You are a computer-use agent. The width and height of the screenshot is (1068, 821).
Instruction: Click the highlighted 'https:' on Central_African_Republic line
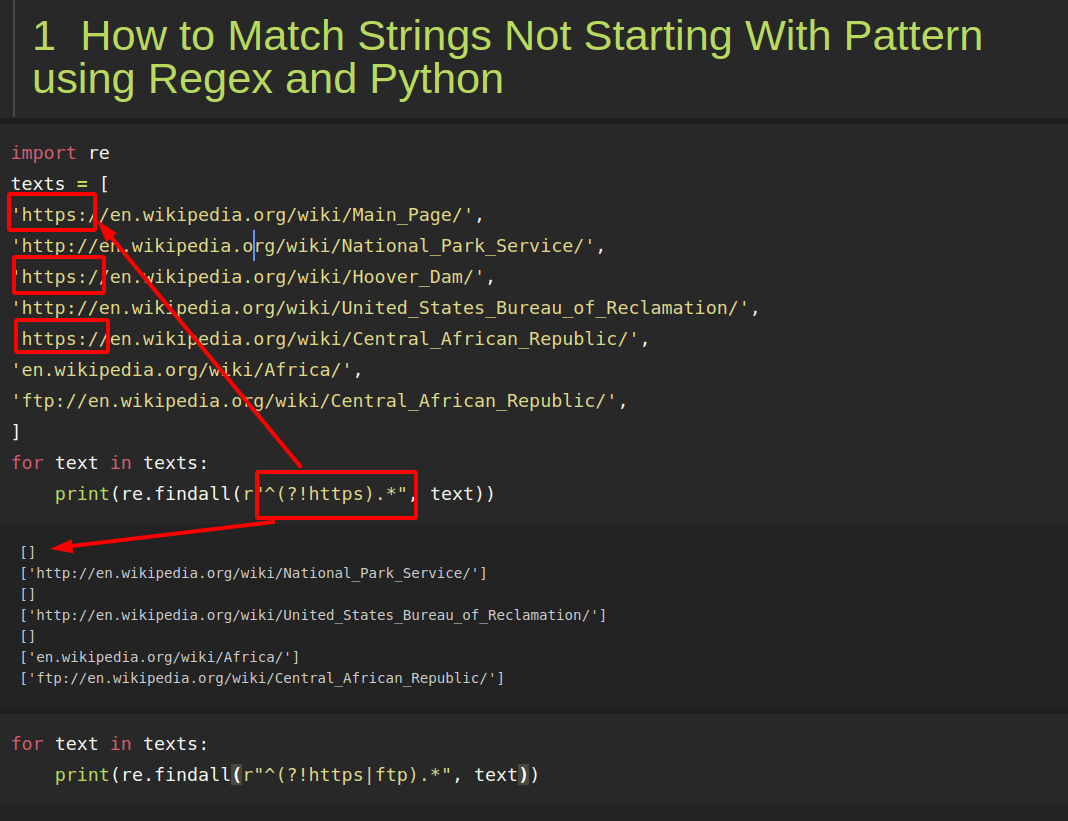pyautogui.click(x=61, y=338)
